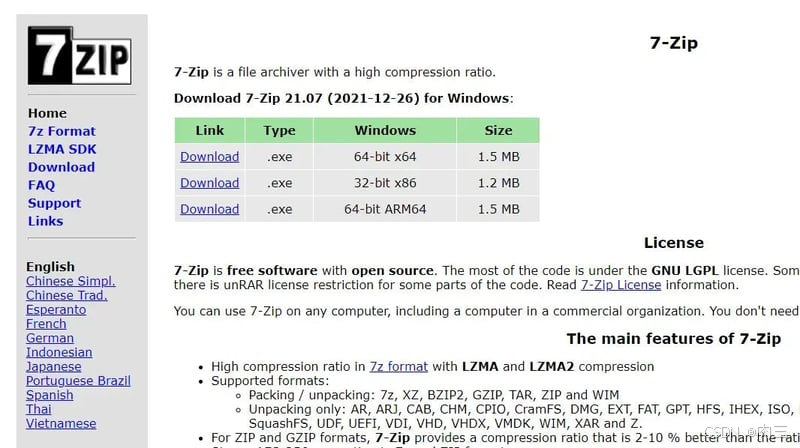Image resolution: width=800 pixels, height=448 pixels.
Task: Download the 32-bit x86 installer
Action: pyautogui.click(x=210, y=183)
